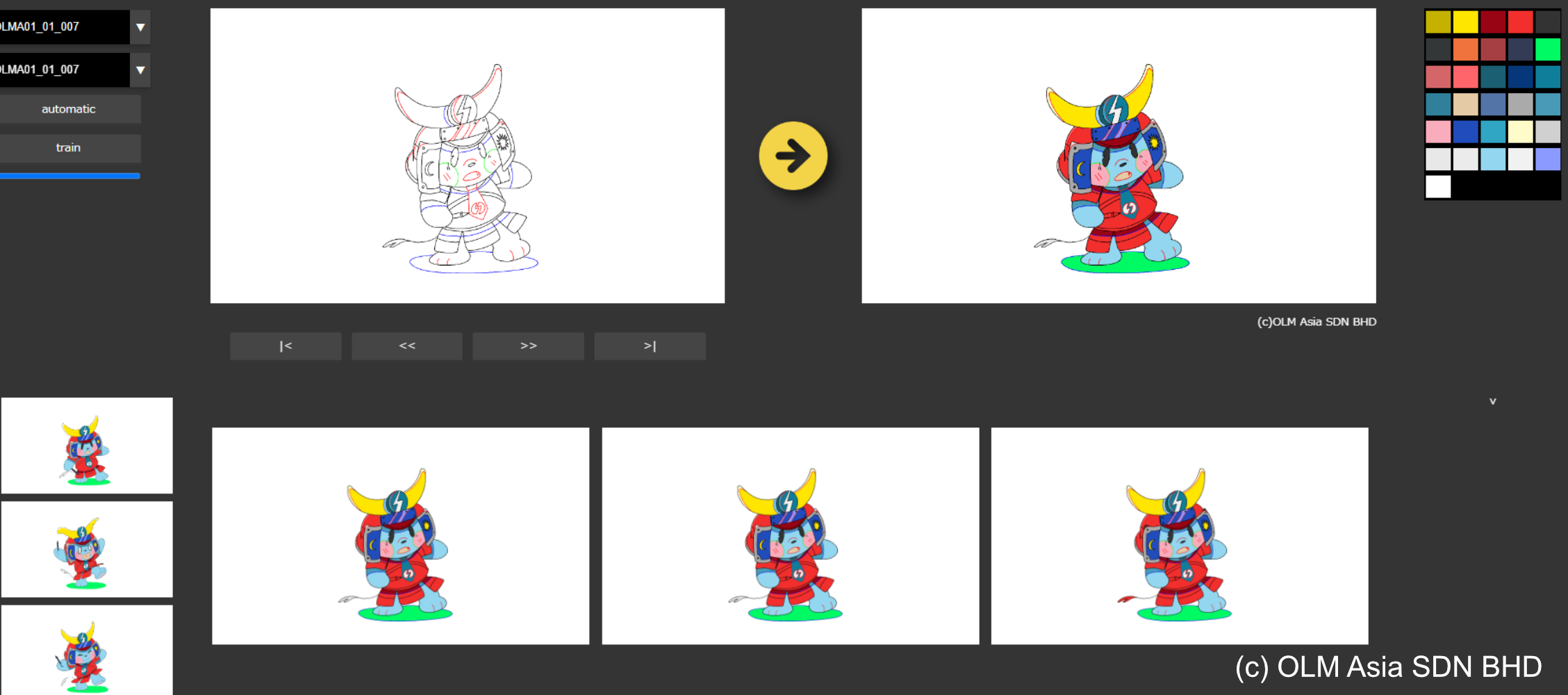Pick the bright red palette swatch

click(x=1520, y=22)
